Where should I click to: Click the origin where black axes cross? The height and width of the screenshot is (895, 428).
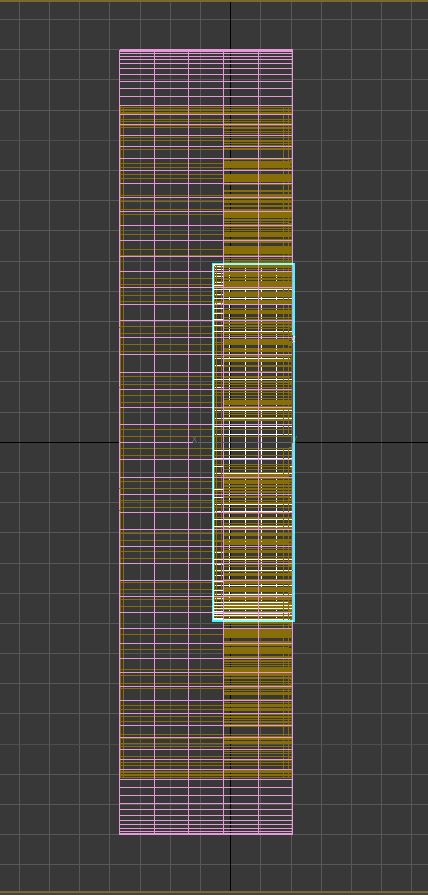pyautogui.click(x=231, y=442)
